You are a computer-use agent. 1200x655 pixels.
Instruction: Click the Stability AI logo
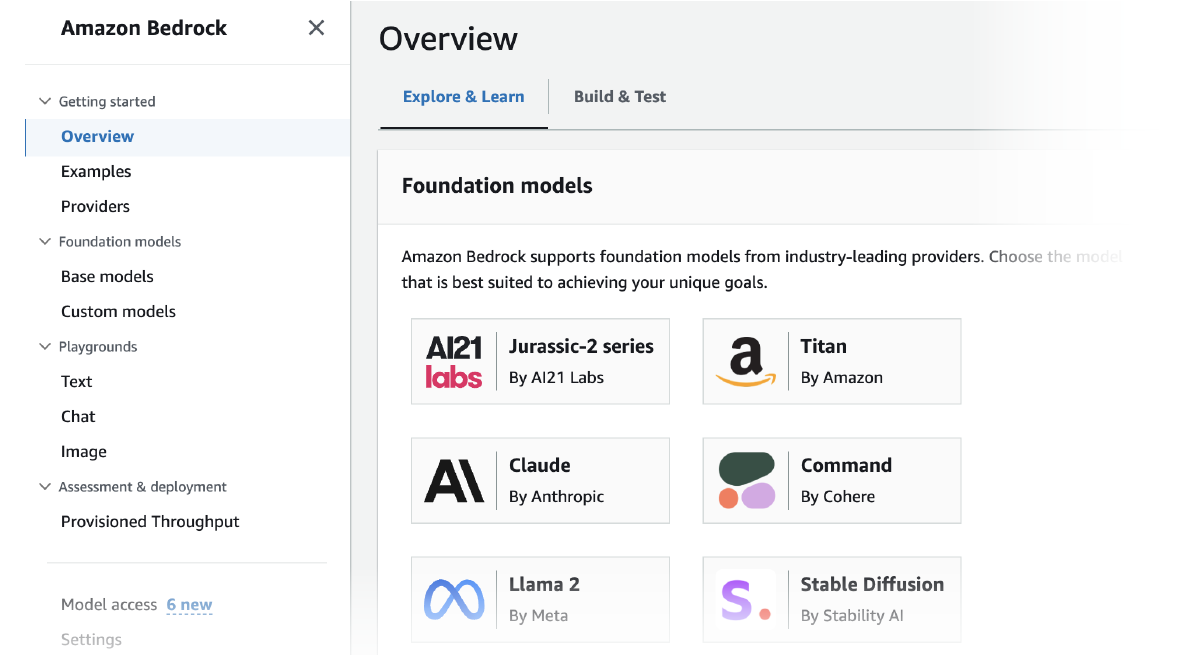(746, 599)
